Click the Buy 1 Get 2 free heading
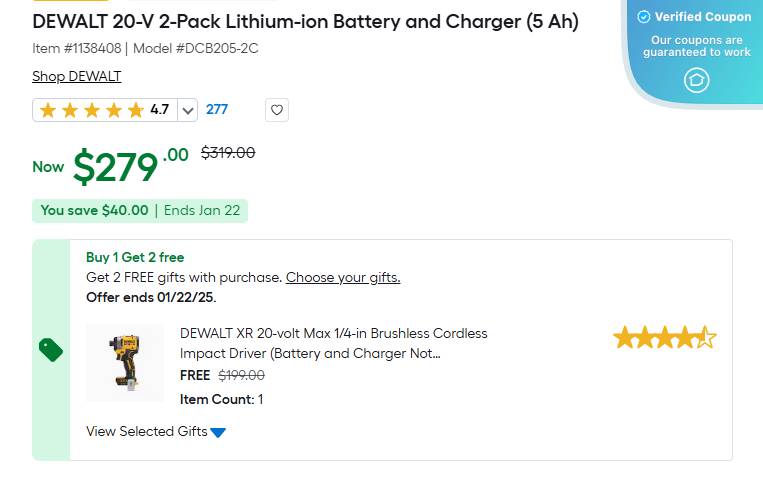 135,257
